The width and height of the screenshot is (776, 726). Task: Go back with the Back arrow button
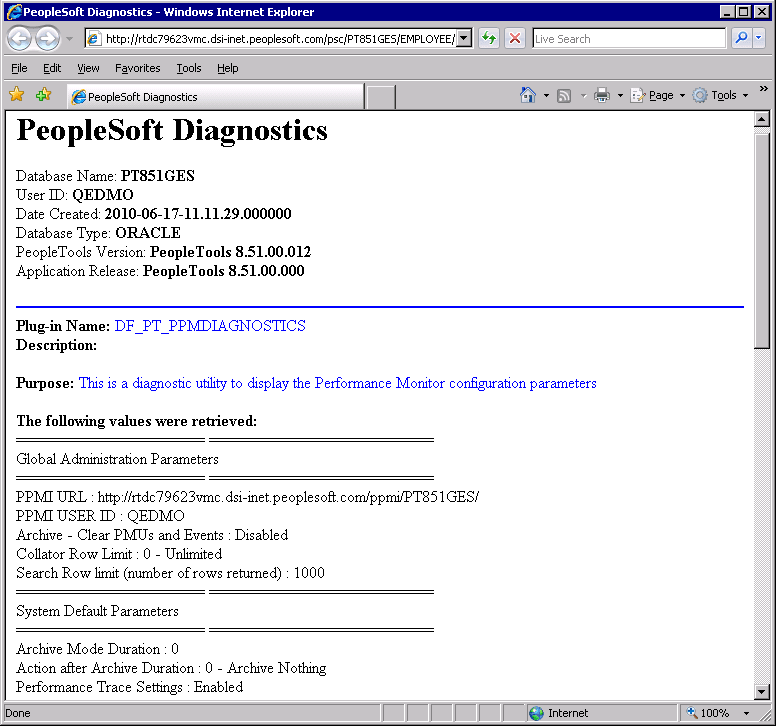[20, 39]
